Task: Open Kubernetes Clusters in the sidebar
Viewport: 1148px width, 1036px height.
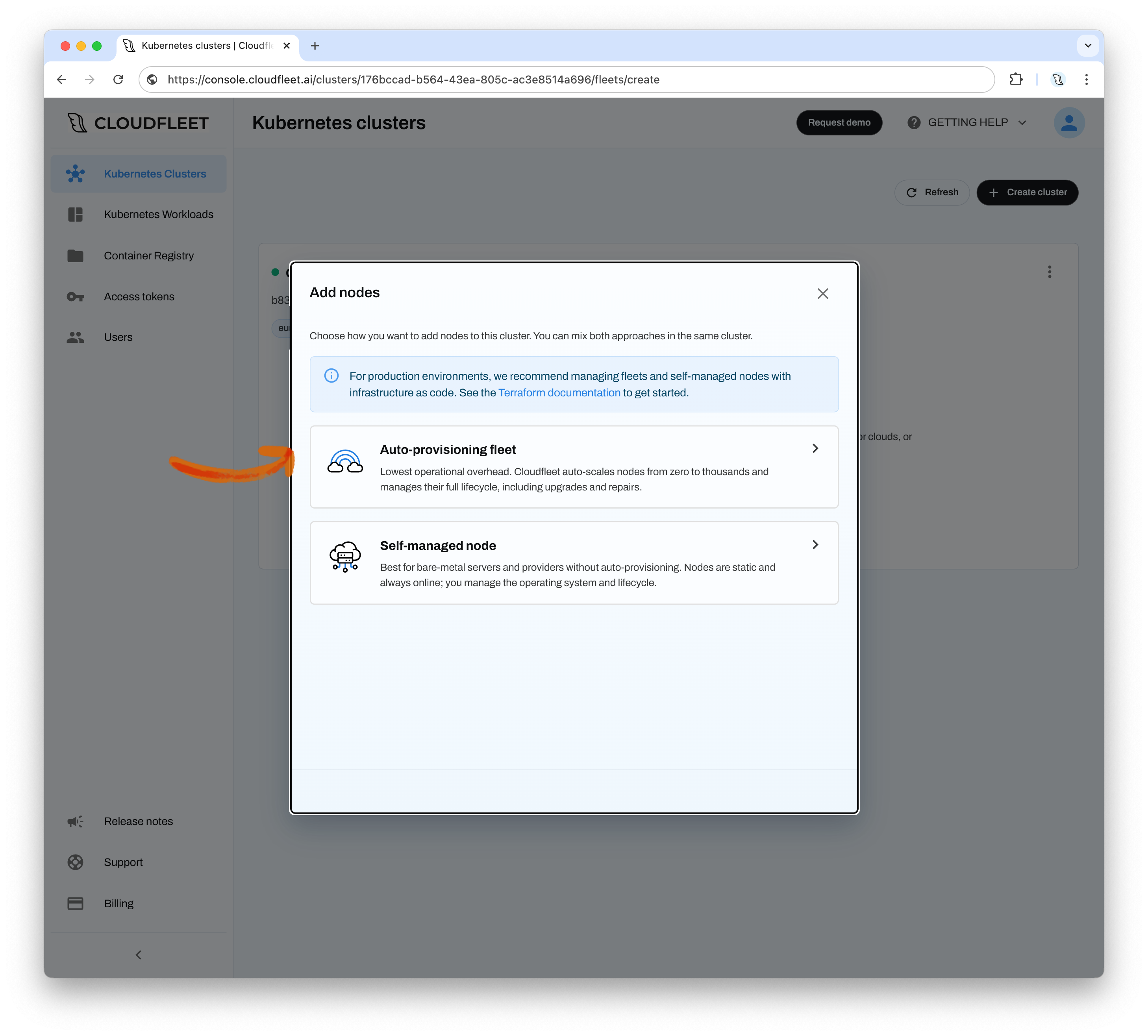Action: pyautogui.click(x=138, y=174)
